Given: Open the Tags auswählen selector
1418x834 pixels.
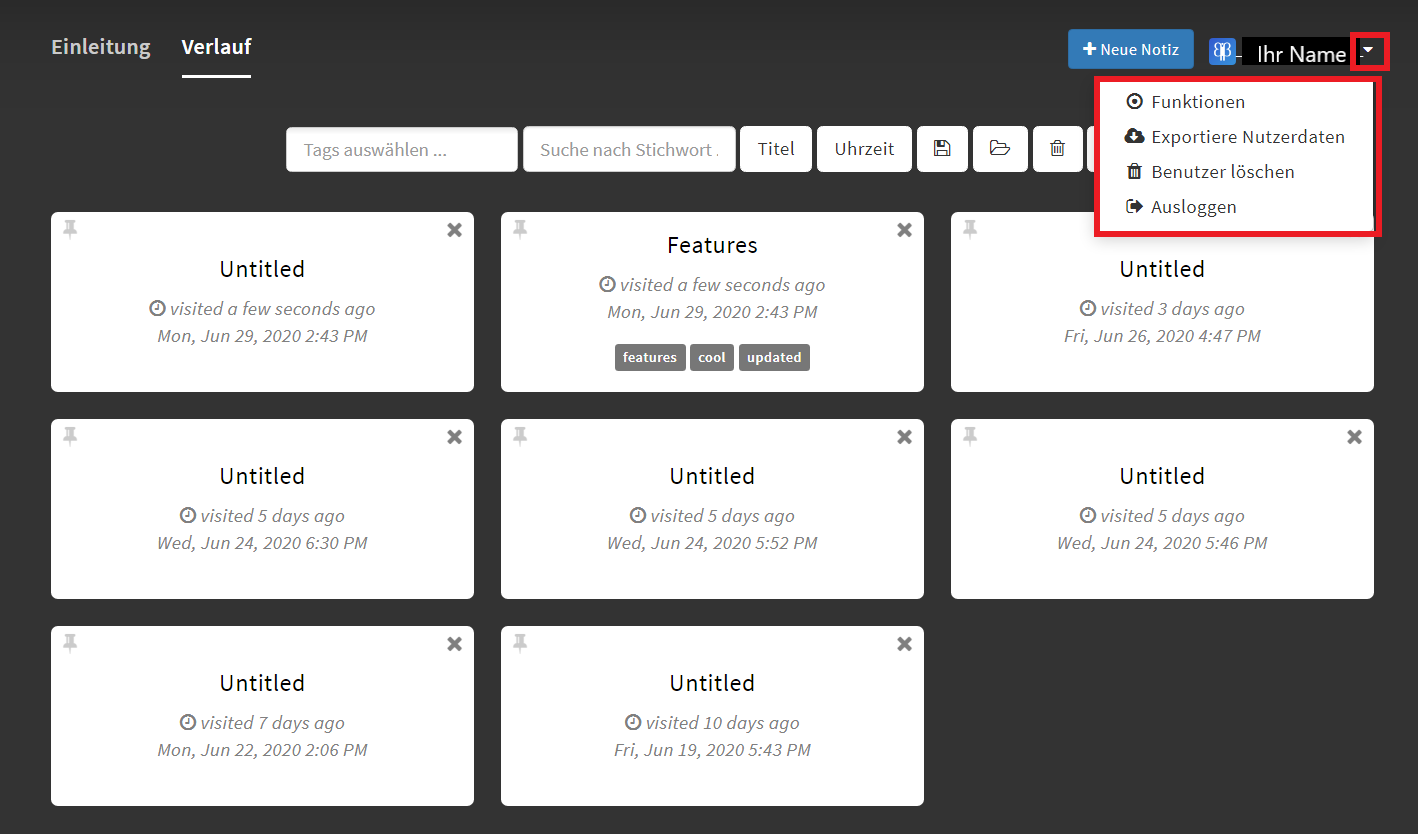Looking at the screenshot, I should pyautogui.click(x=401, y=149).
